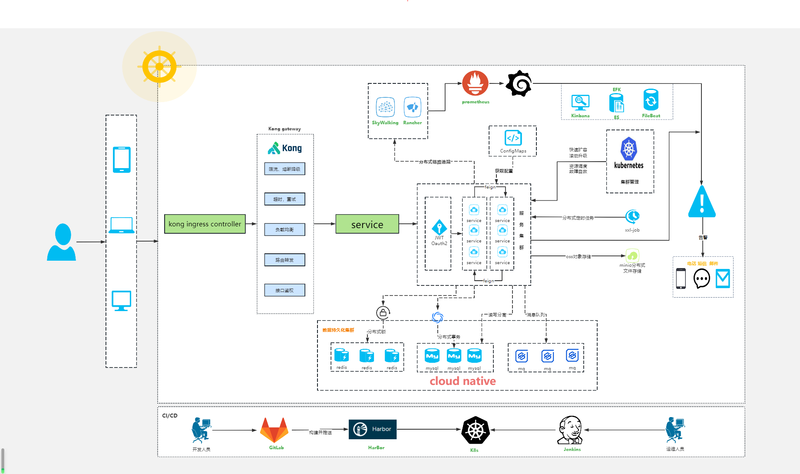The width and height of the screenshot is (800, 474).
Task: Click the "Rancher" label
Action: (412, 123)
